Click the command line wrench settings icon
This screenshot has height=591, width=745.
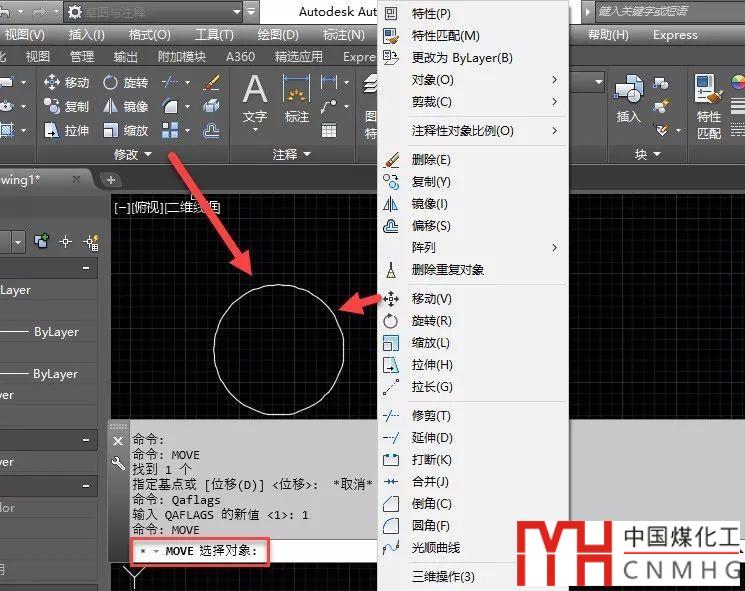tap(118, 464)
